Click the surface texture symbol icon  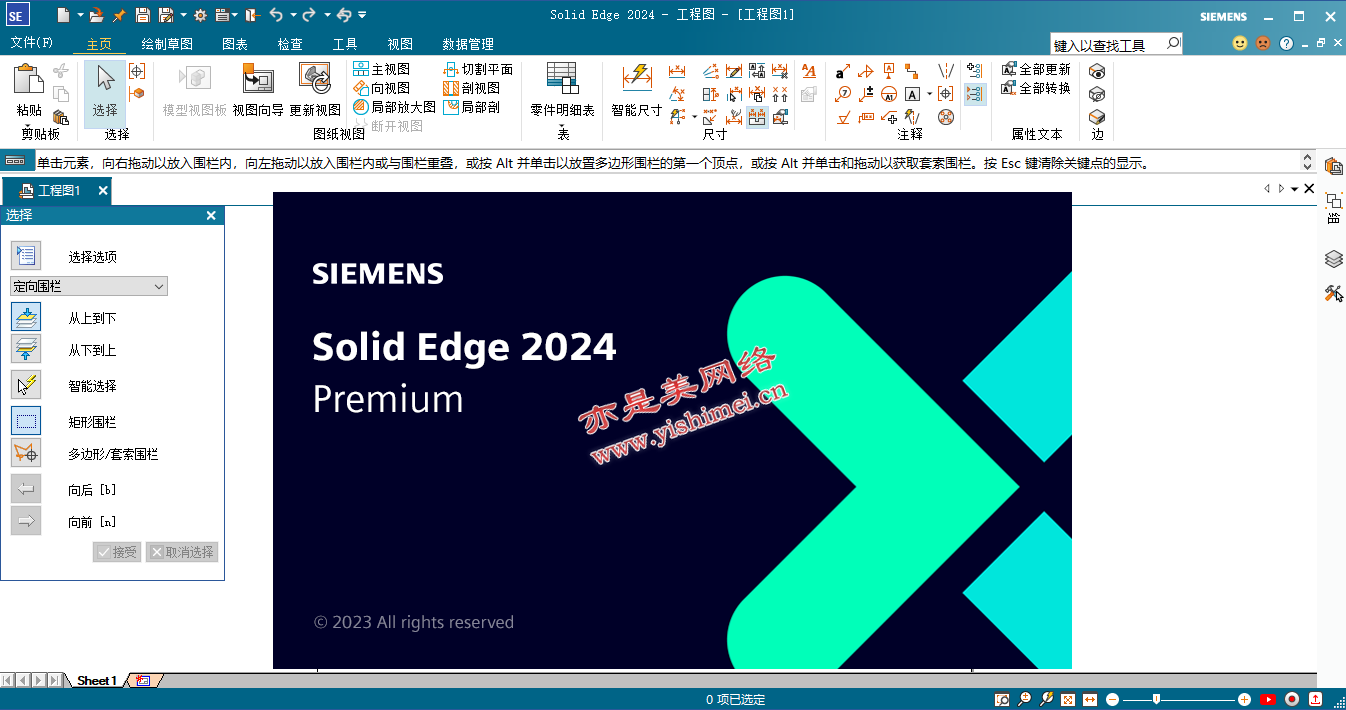click(x=843, y=117)
